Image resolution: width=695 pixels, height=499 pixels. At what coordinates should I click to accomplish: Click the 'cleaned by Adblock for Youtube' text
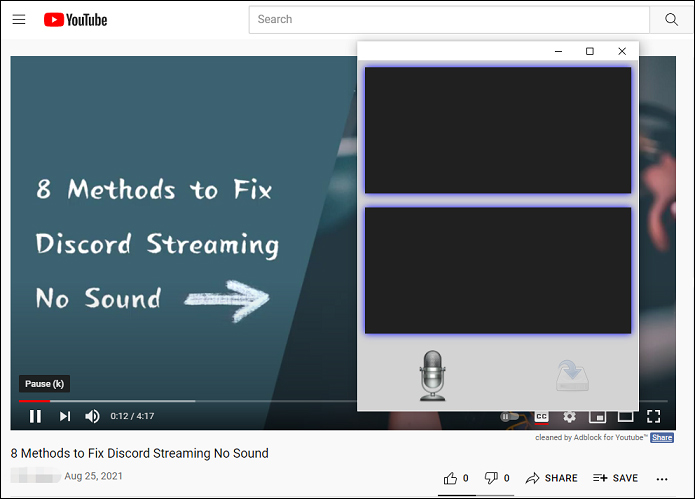591,438
